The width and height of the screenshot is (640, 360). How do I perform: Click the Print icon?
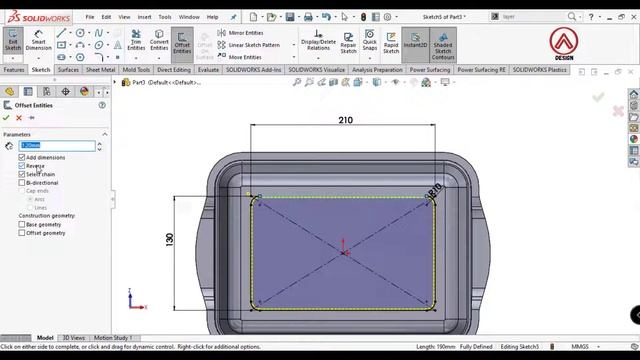308,17
